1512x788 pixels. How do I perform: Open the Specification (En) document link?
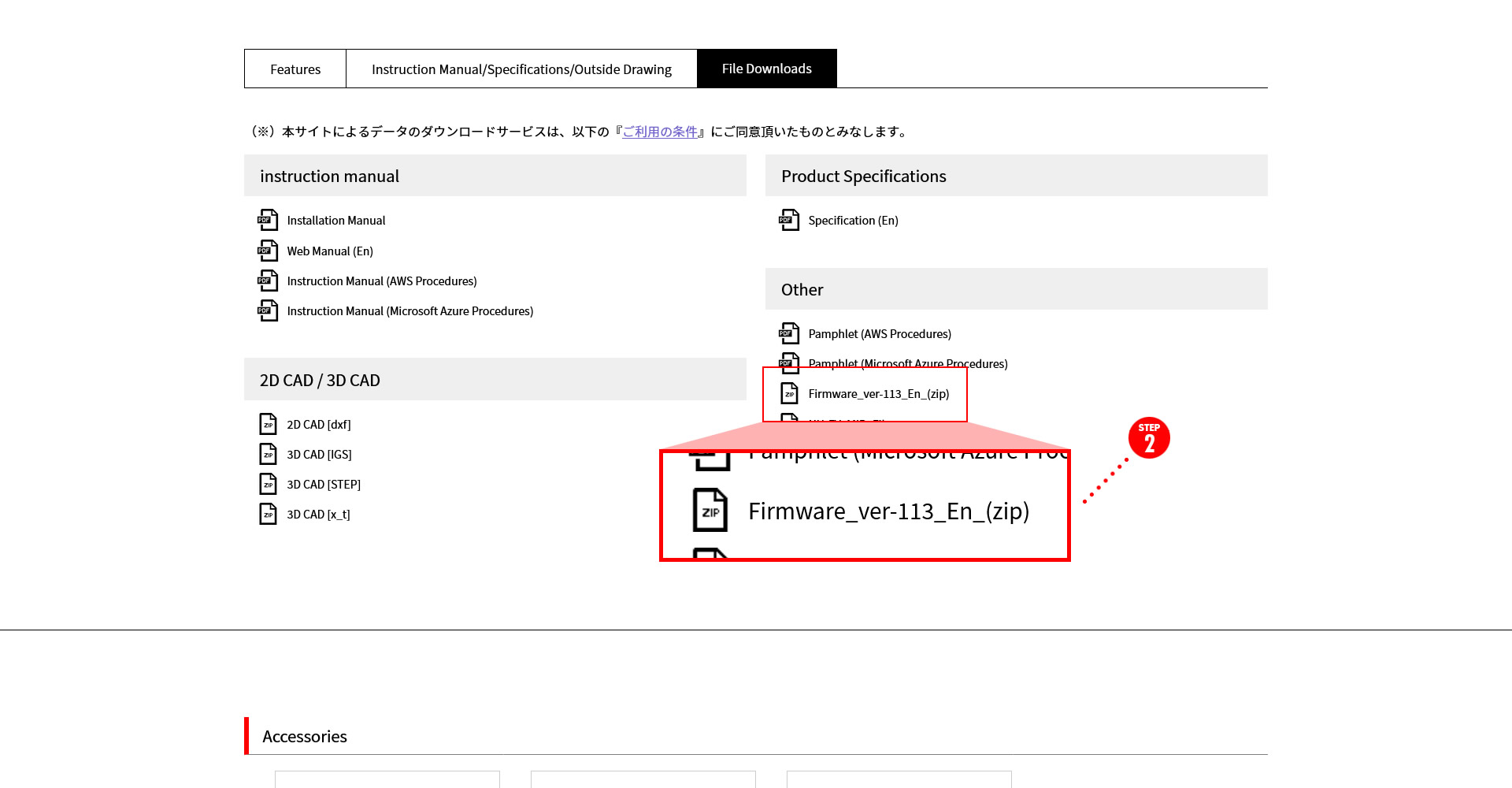point(853,221)
